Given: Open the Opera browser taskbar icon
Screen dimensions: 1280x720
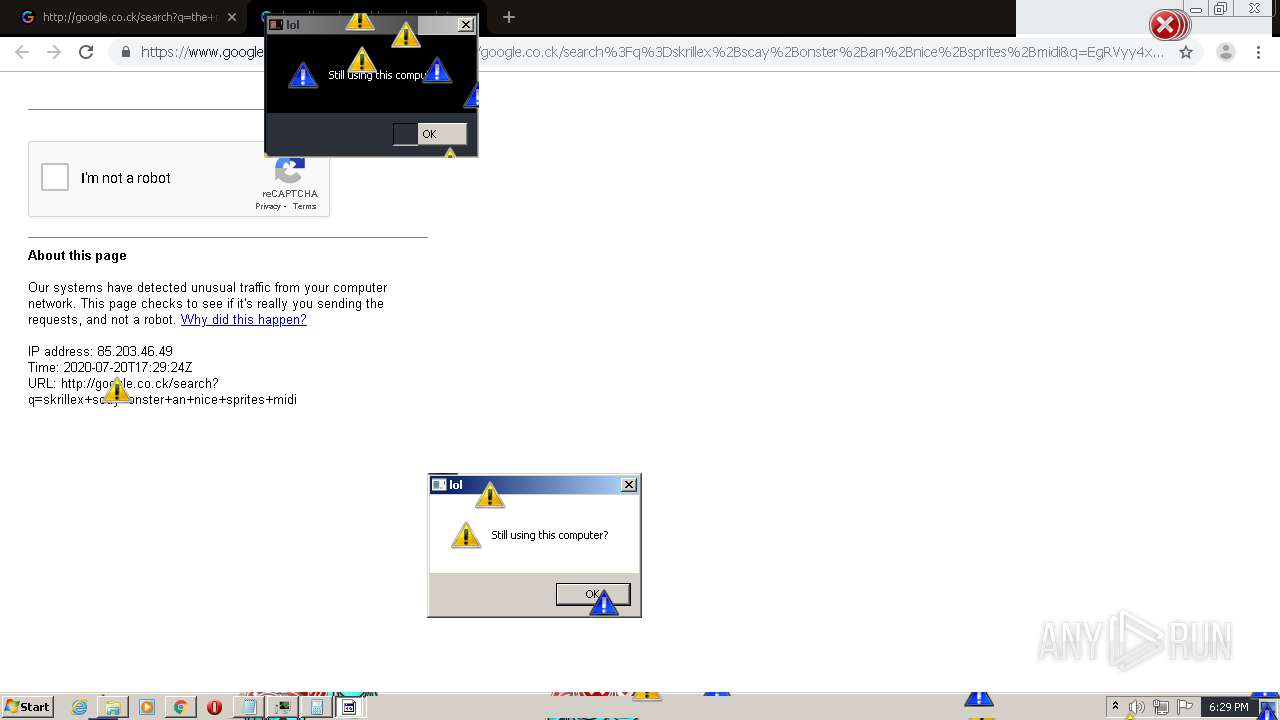Looking at the screenshot, I should coord(214,707).
